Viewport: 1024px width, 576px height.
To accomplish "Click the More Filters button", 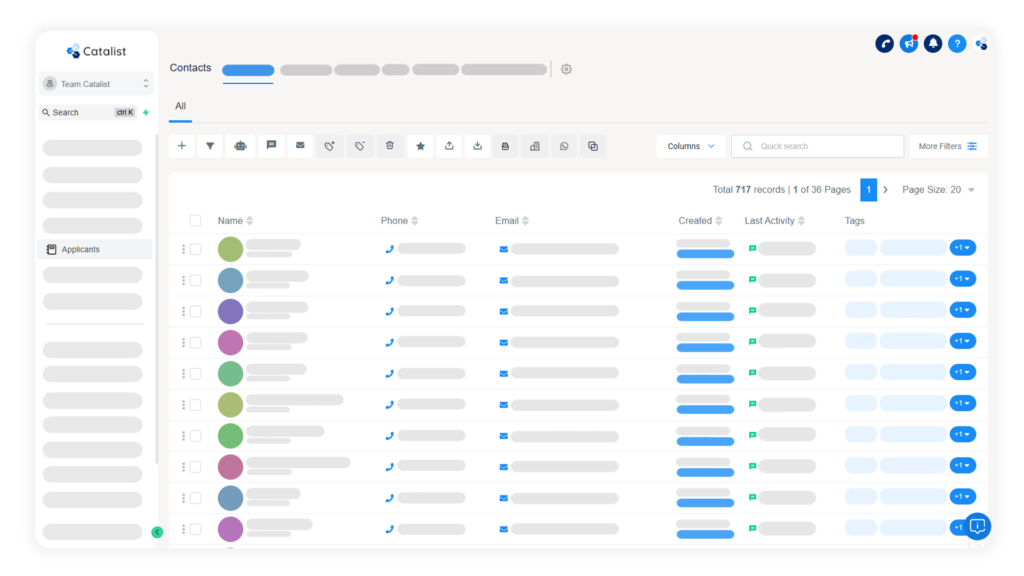I will coord(946,146).
